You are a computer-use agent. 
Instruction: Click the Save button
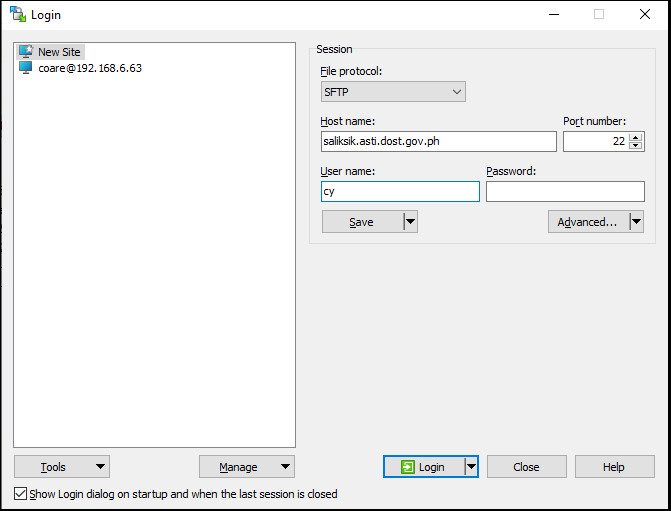point(361,222)
